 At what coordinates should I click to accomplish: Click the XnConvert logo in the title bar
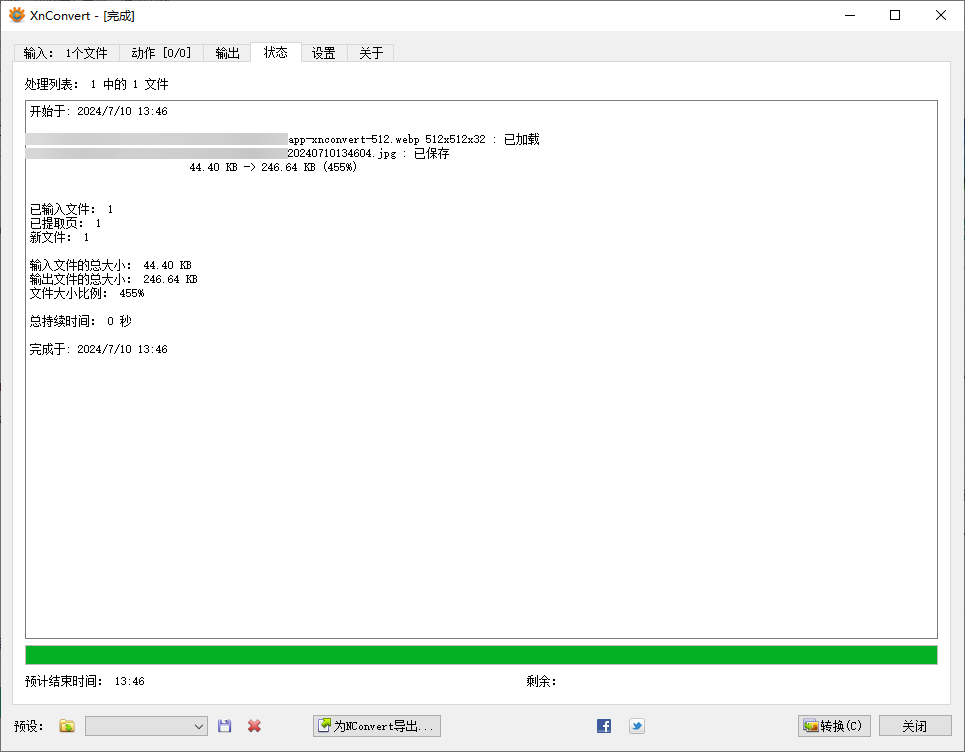tap(15, 15)
